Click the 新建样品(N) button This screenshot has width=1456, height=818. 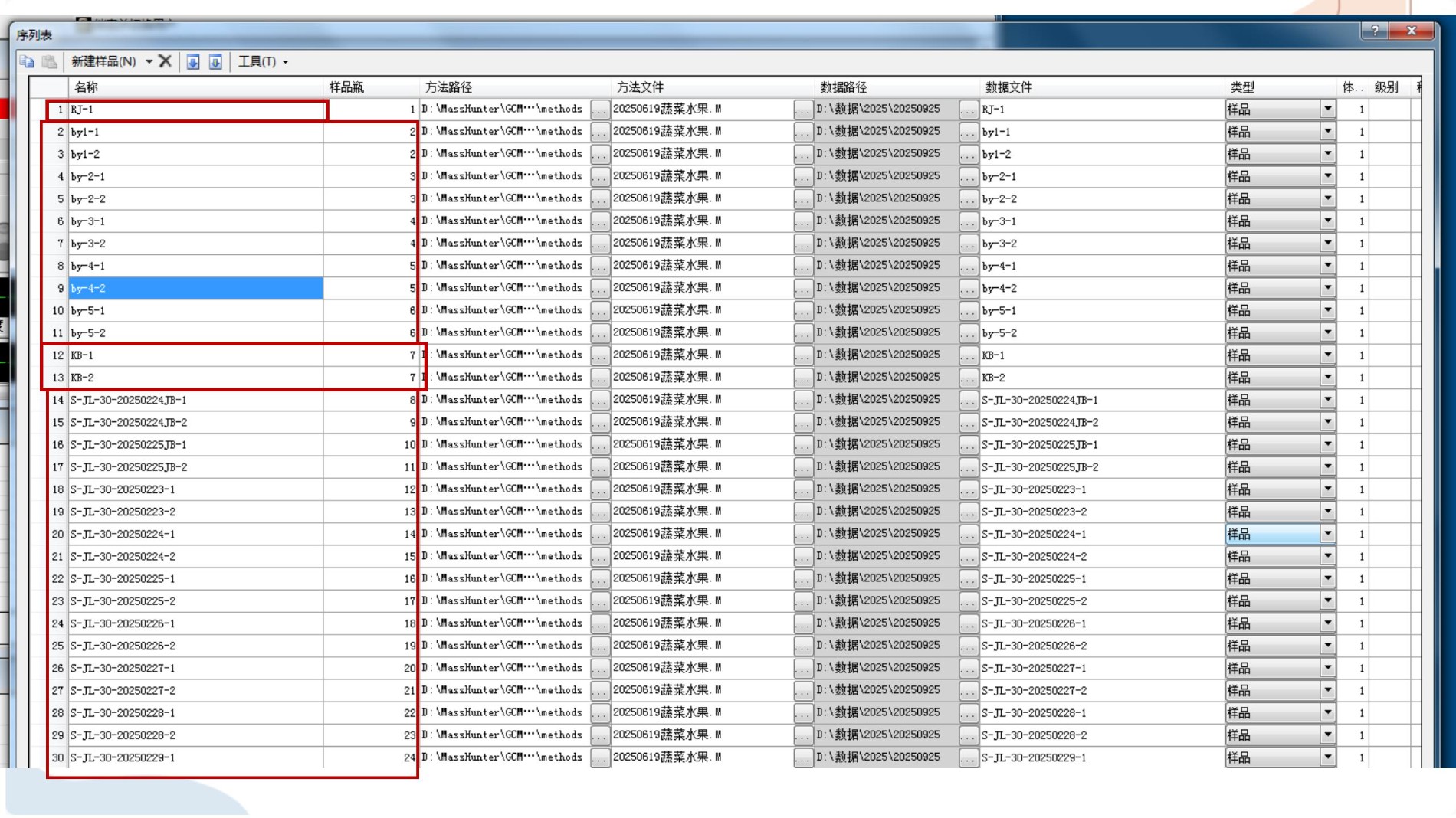(x=103, y=61)
